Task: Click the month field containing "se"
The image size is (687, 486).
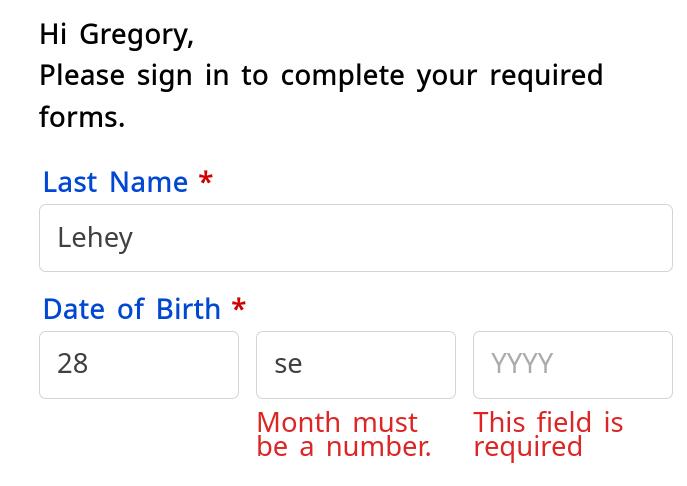Action: [x=355, y=364]
